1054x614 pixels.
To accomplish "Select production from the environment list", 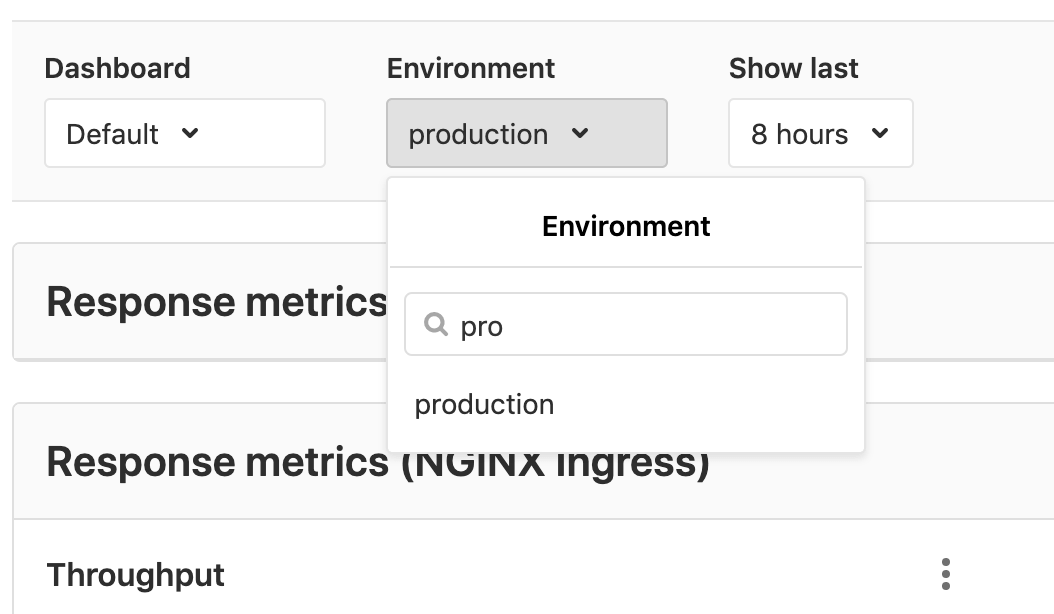I will 484,404.
